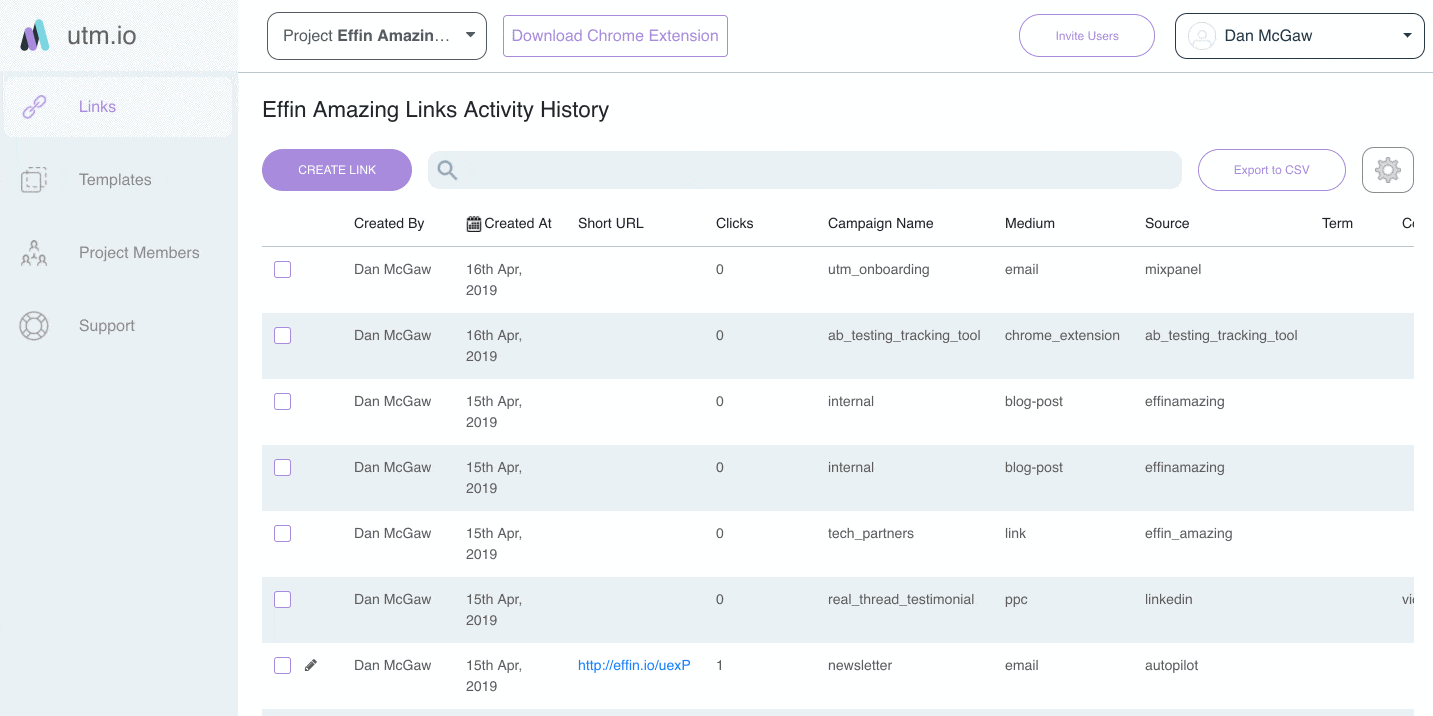Click the user avatar icon beside Dan McGaw
1433x716 pixels.
point(1200,36)
